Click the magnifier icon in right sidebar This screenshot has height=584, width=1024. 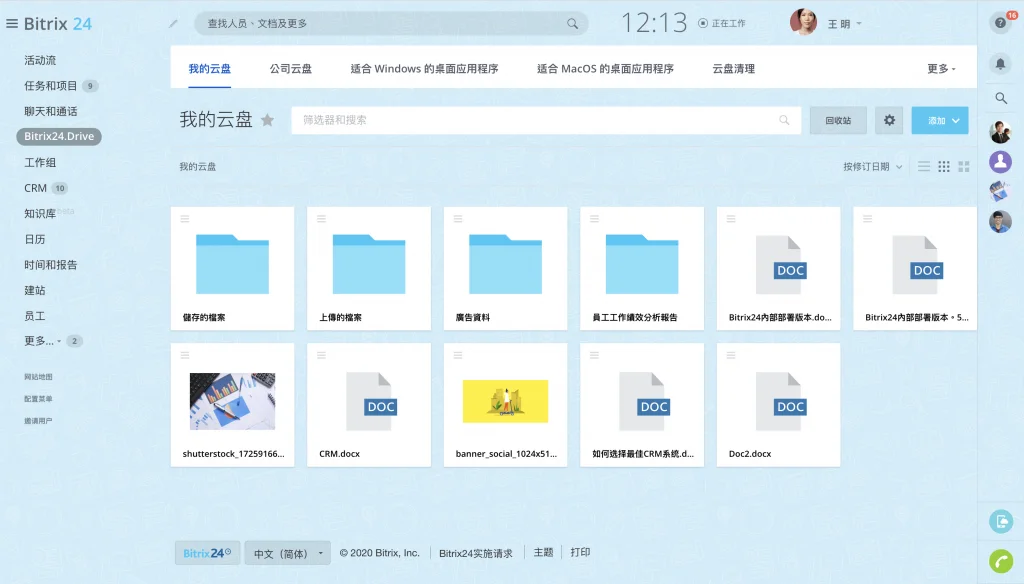1001,98
